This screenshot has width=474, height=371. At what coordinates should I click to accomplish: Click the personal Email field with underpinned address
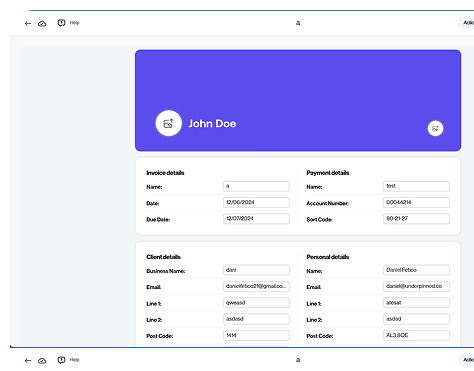tap(416, 286)
